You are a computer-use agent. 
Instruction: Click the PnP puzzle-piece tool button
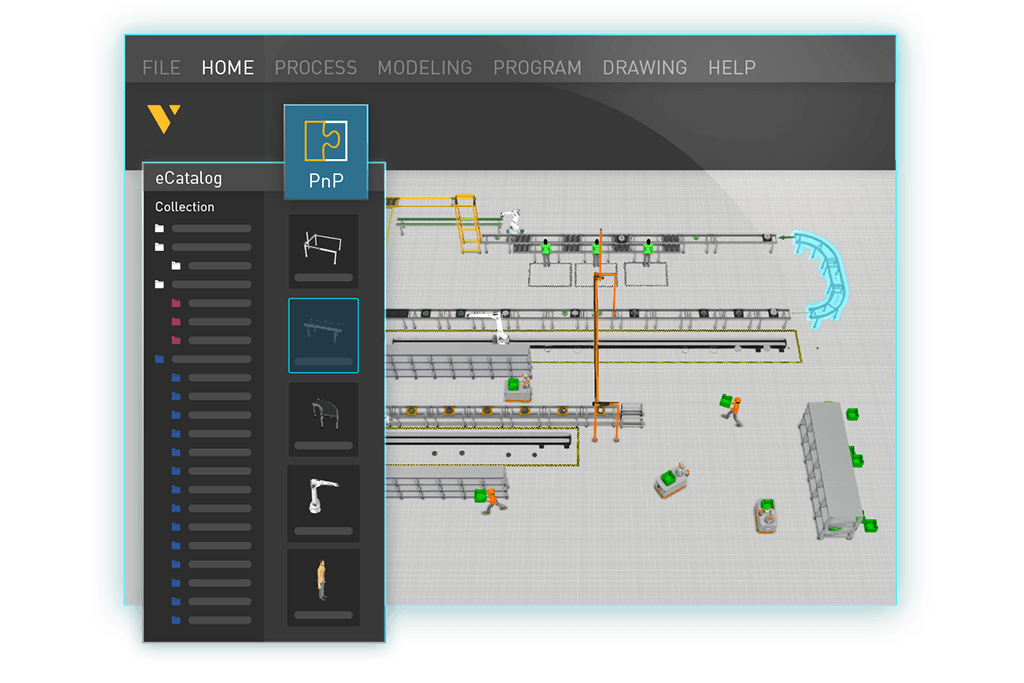(x=326, y=151)
